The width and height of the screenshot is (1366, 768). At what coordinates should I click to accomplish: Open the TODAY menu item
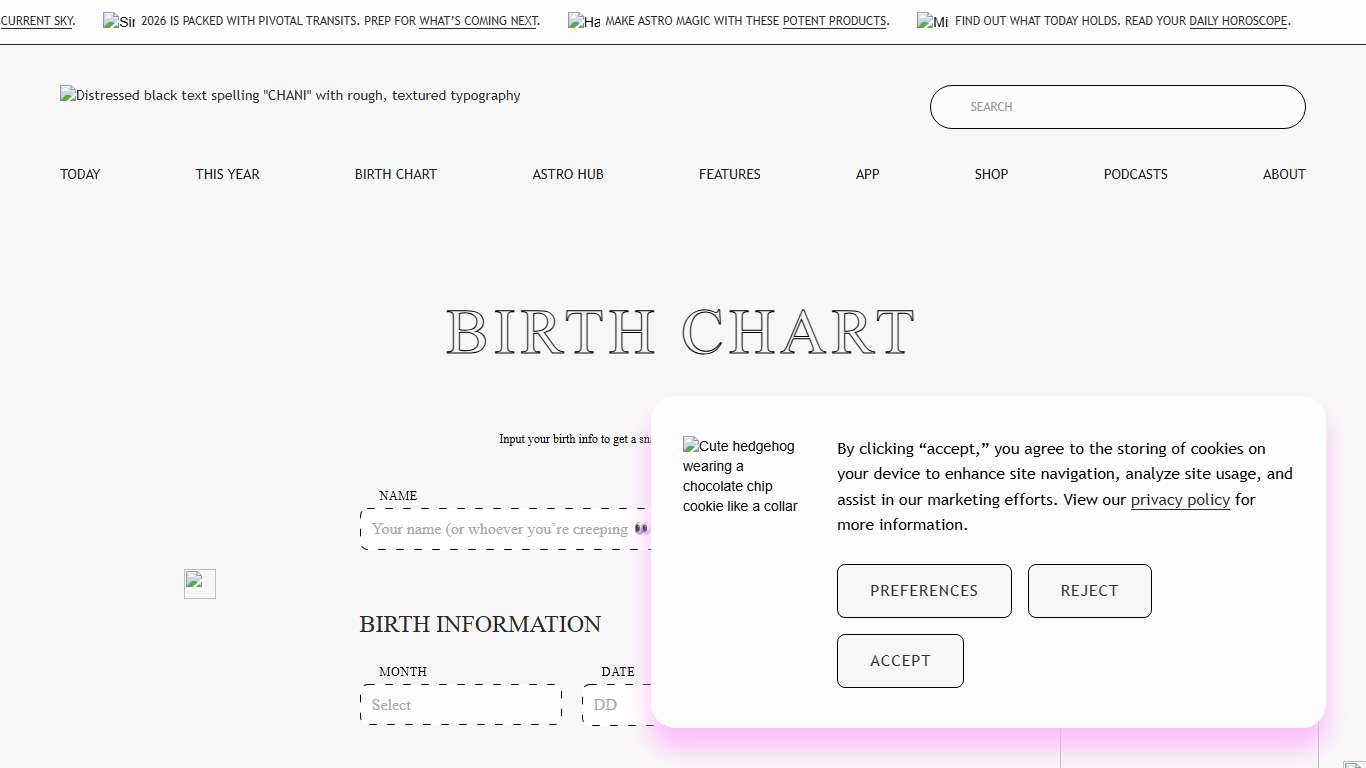click(x=80, y=174)
